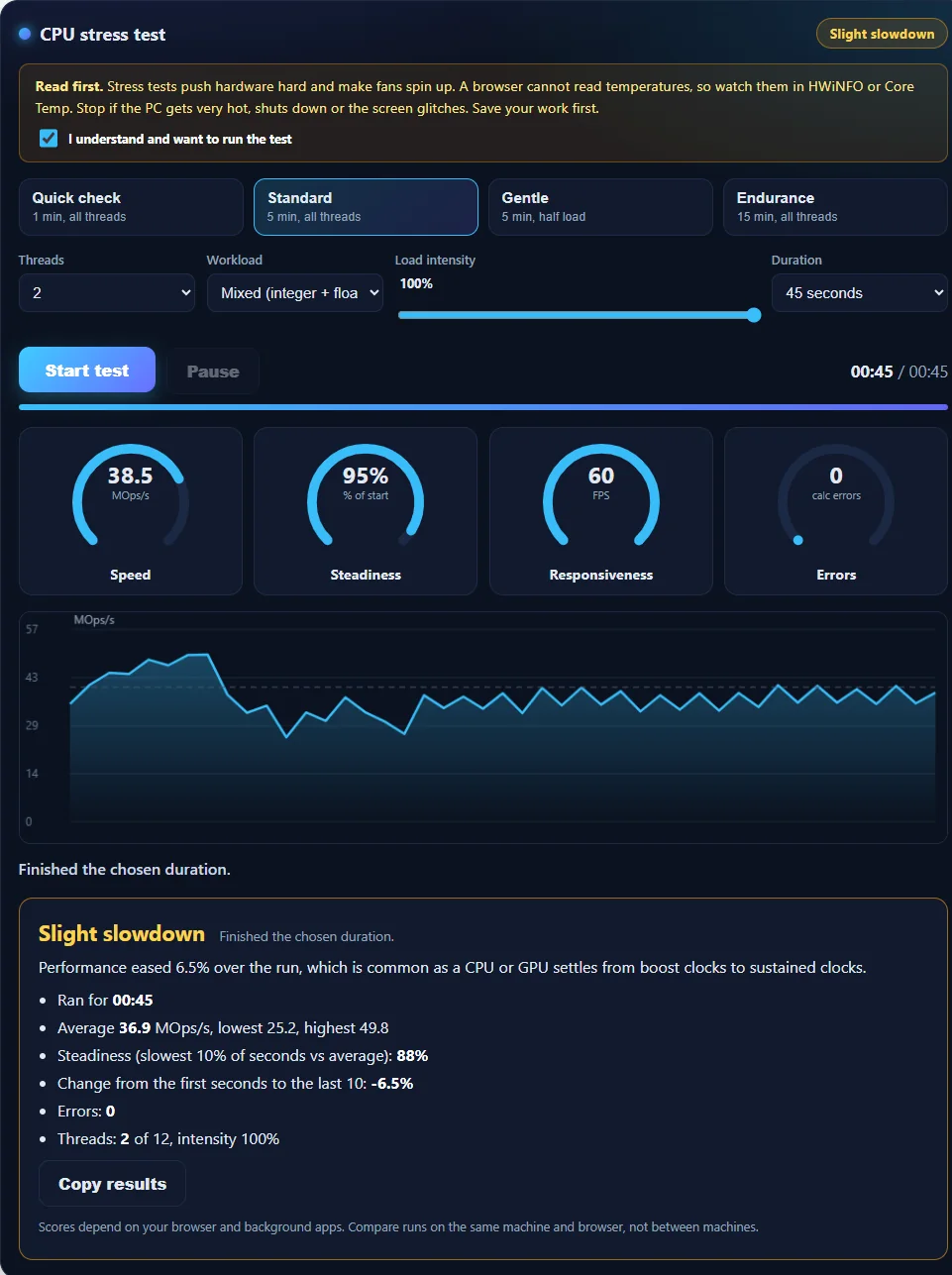Click the Errors gauge card
952x1275 pixels.
coord(836,511)
